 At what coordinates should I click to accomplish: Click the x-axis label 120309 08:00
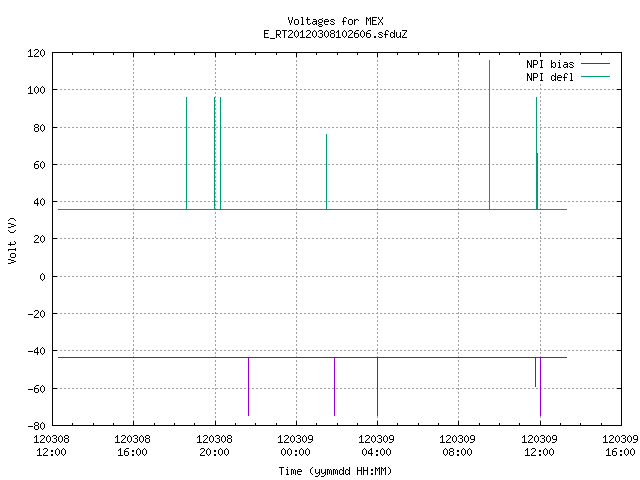[x=457, y=445]
